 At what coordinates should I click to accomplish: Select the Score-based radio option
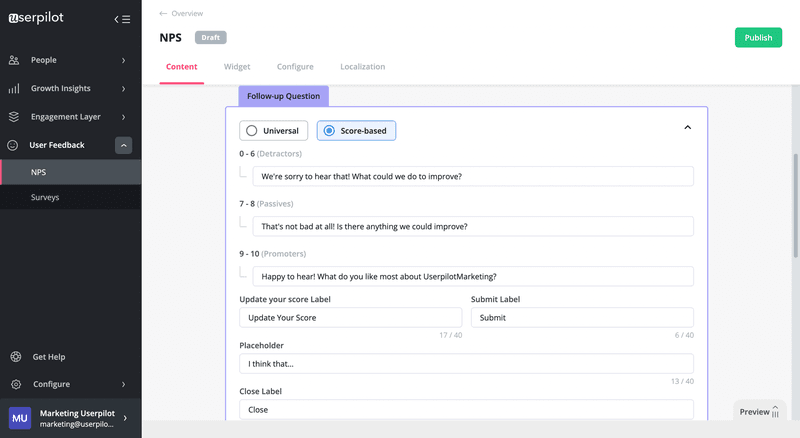356,131
